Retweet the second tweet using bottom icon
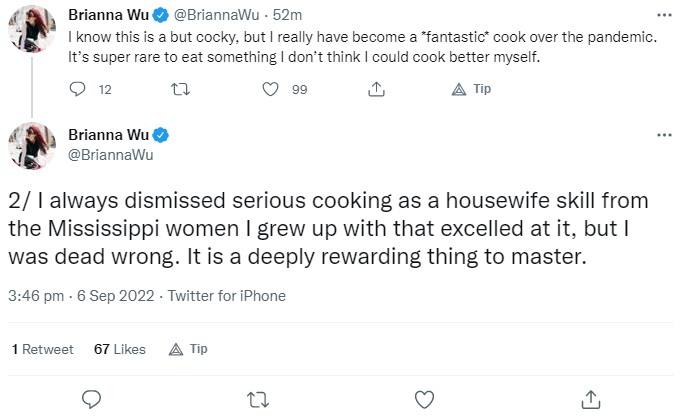 pyautogui.click(x=258, y=400)
